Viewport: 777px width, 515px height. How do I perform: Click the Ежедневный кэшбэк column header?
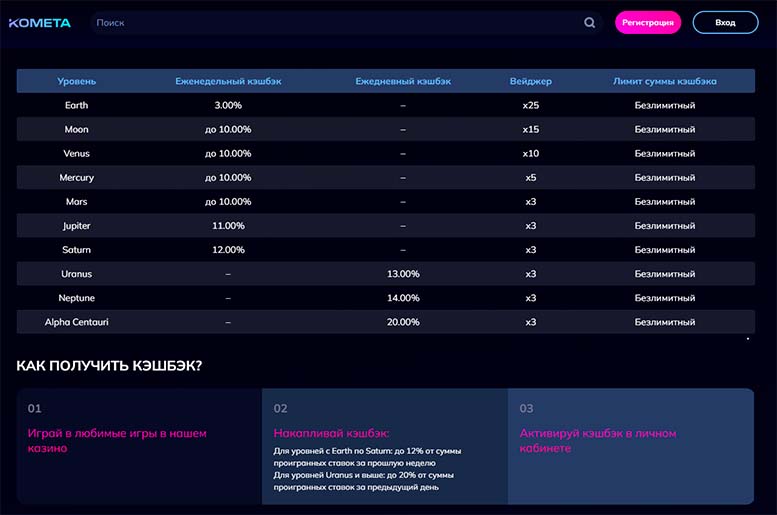403,81
